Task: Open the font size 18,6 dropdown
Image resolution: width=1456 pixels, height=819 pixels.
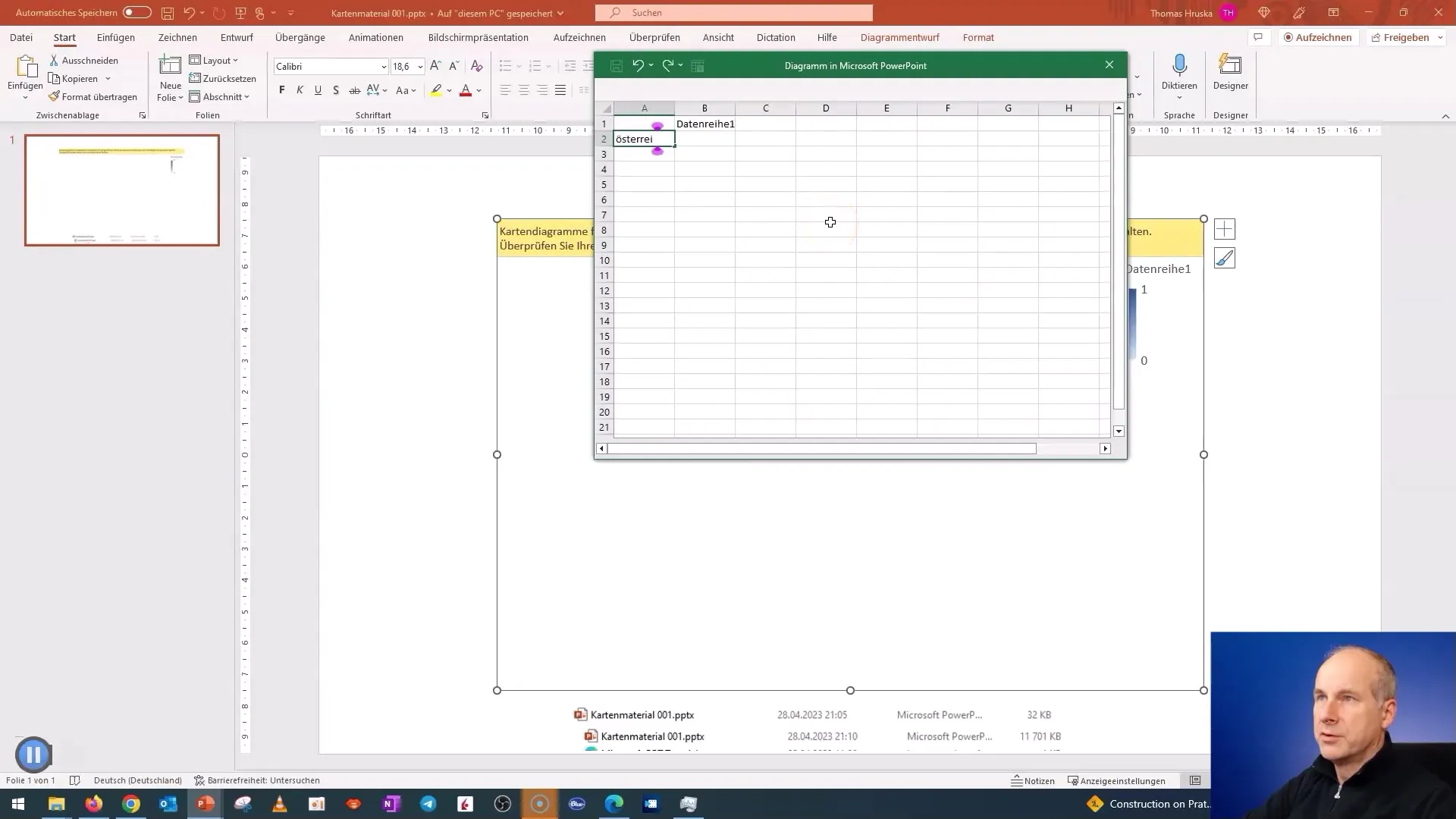Action: pyautogui.click(x=419, y=67)
